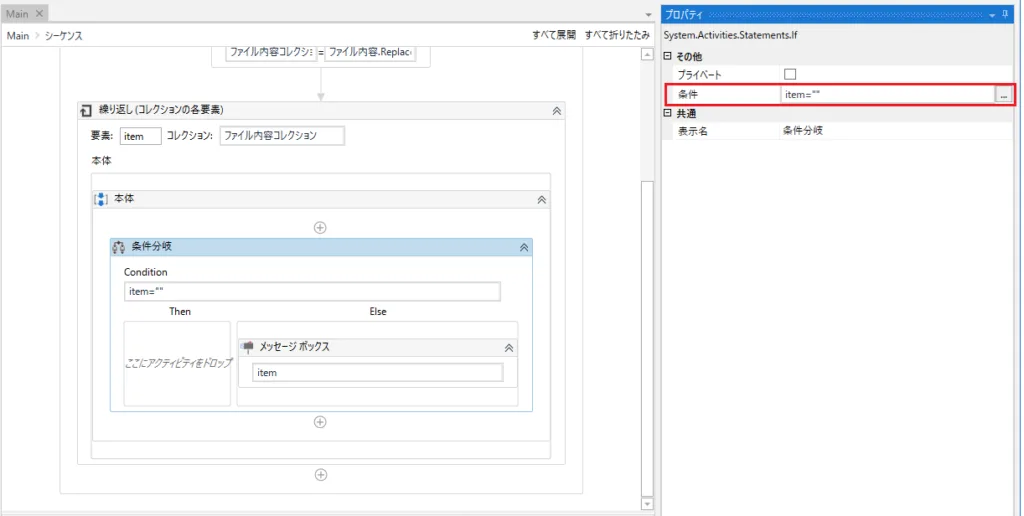Collapse the 本体 sequence
The image size is (1024, 516).
coord(541,200)
